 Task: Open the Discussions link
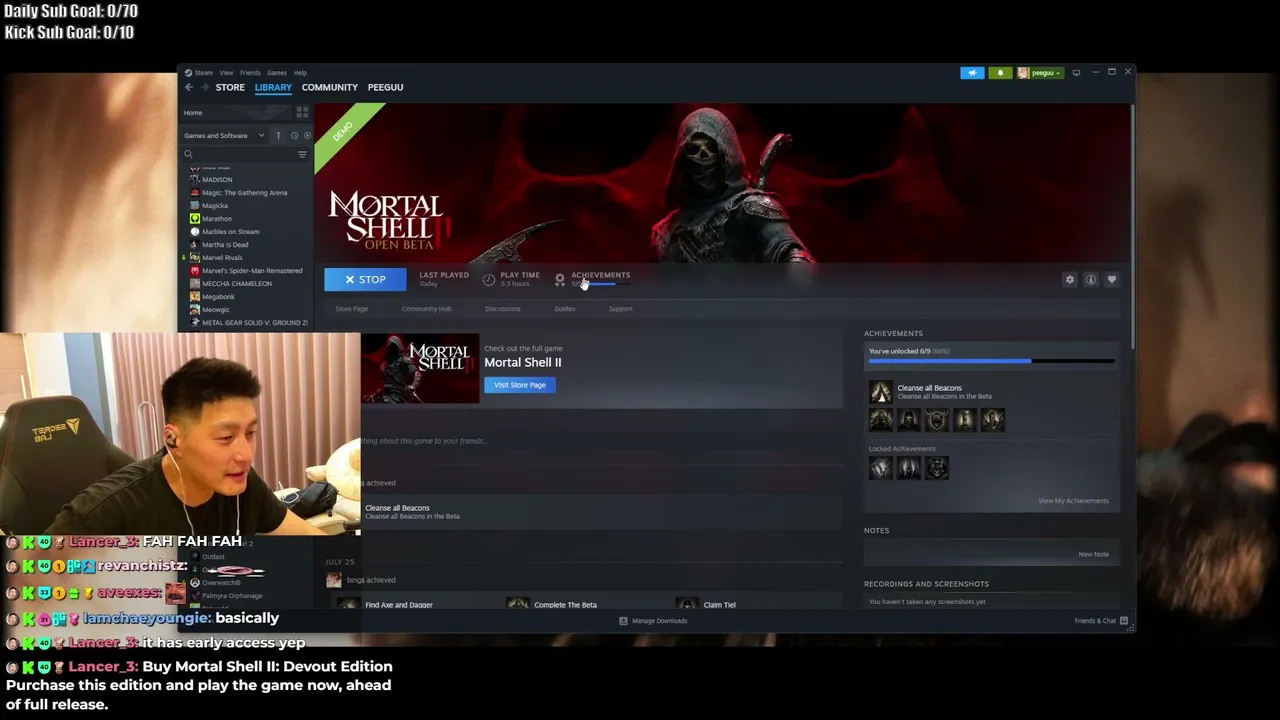pyautogui.click(x=503, y=309)
